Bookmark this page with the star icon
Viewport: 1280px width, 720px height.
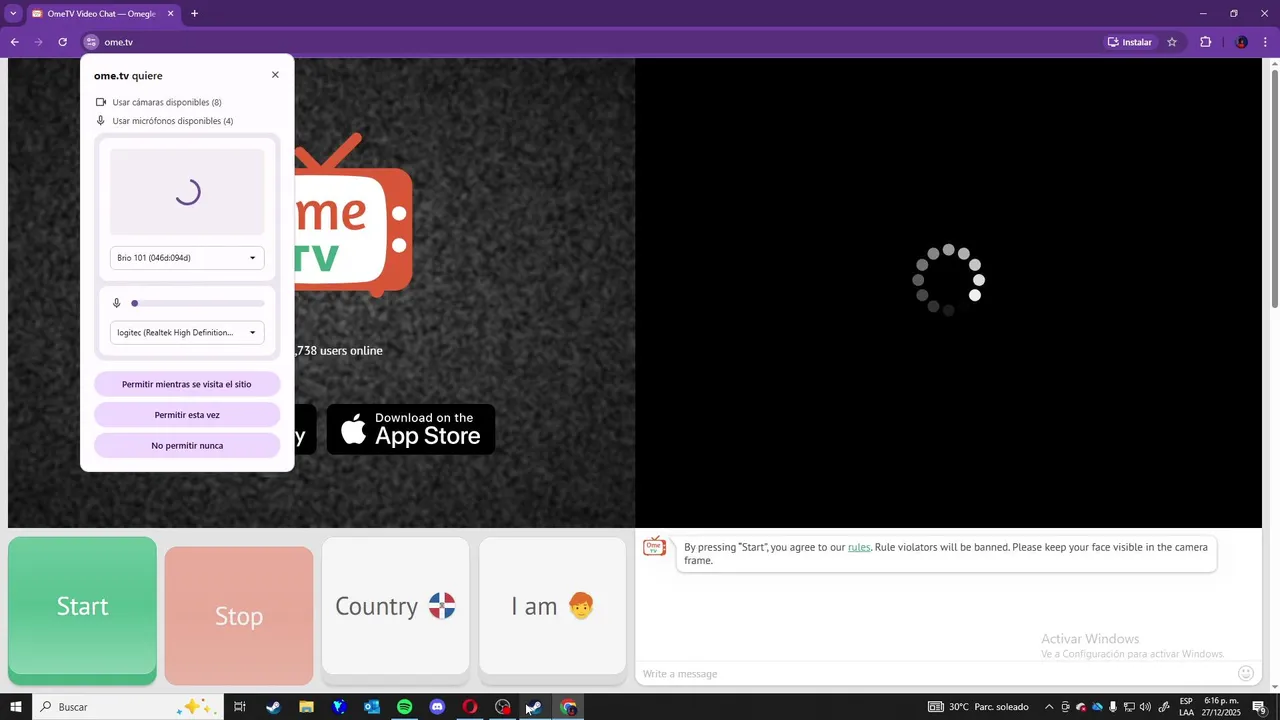point(1172,42)
